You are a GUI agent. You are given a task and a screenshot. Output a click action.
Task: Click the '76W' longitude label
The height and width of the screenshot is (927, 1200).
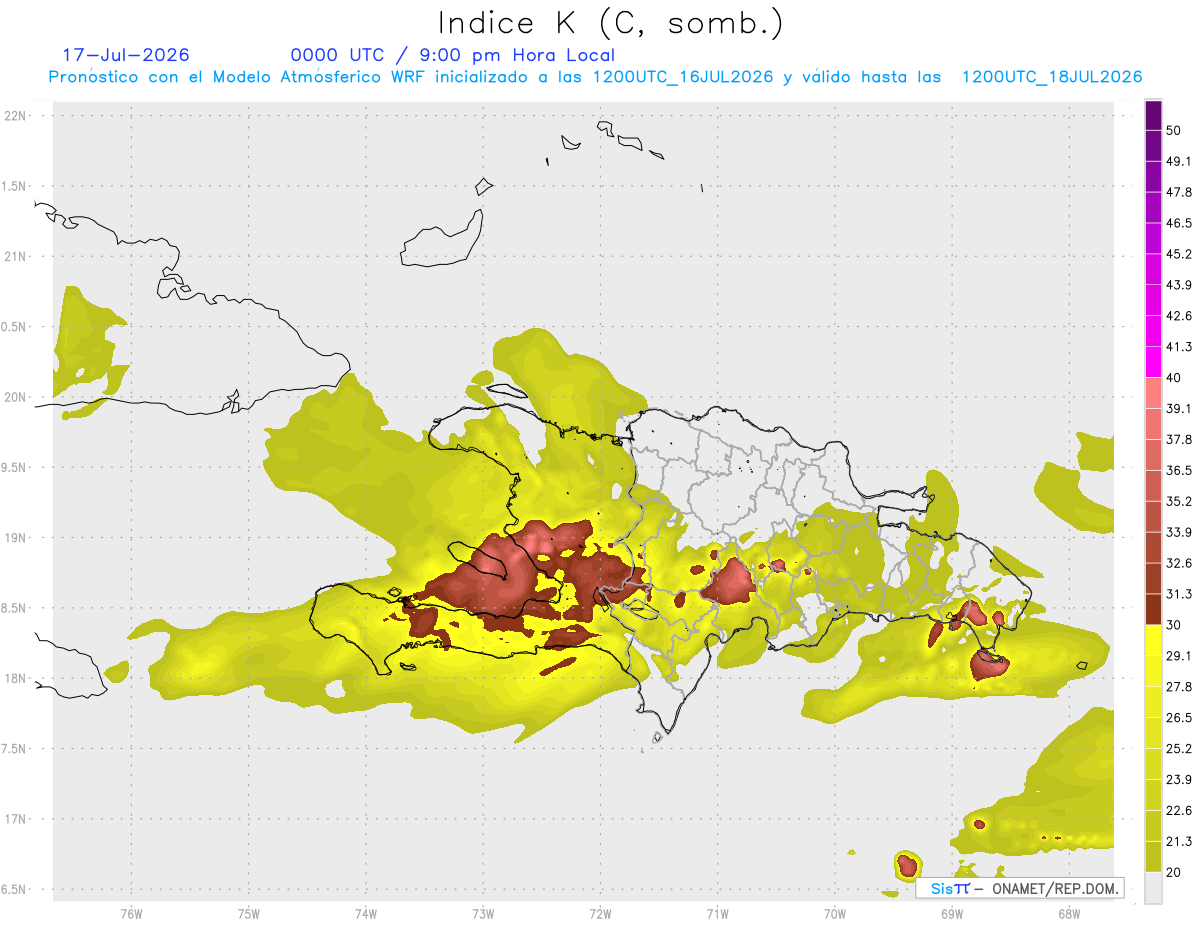(x=131, y=913)
